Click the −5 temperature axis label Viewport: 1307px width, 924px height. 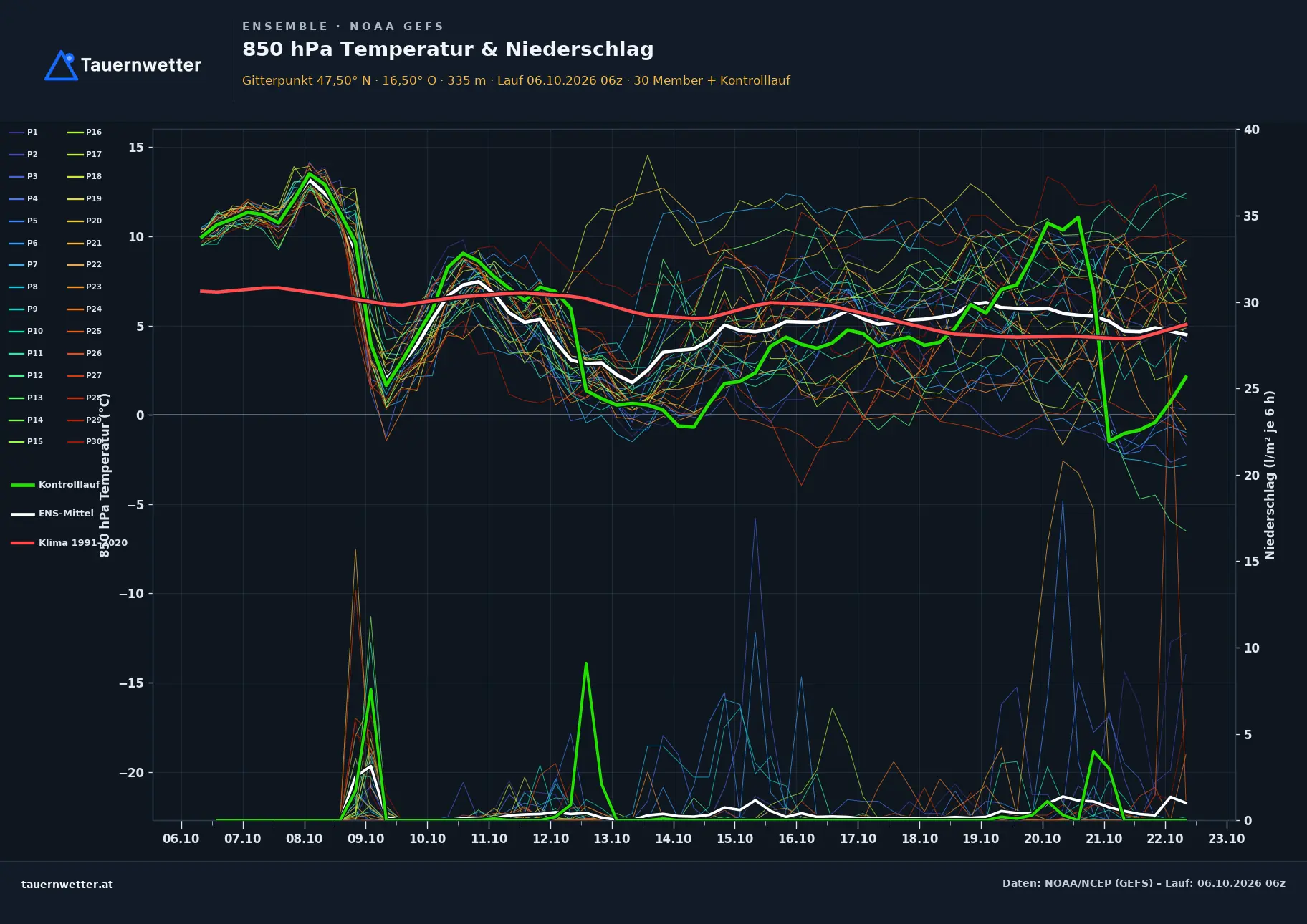[136, 505]
